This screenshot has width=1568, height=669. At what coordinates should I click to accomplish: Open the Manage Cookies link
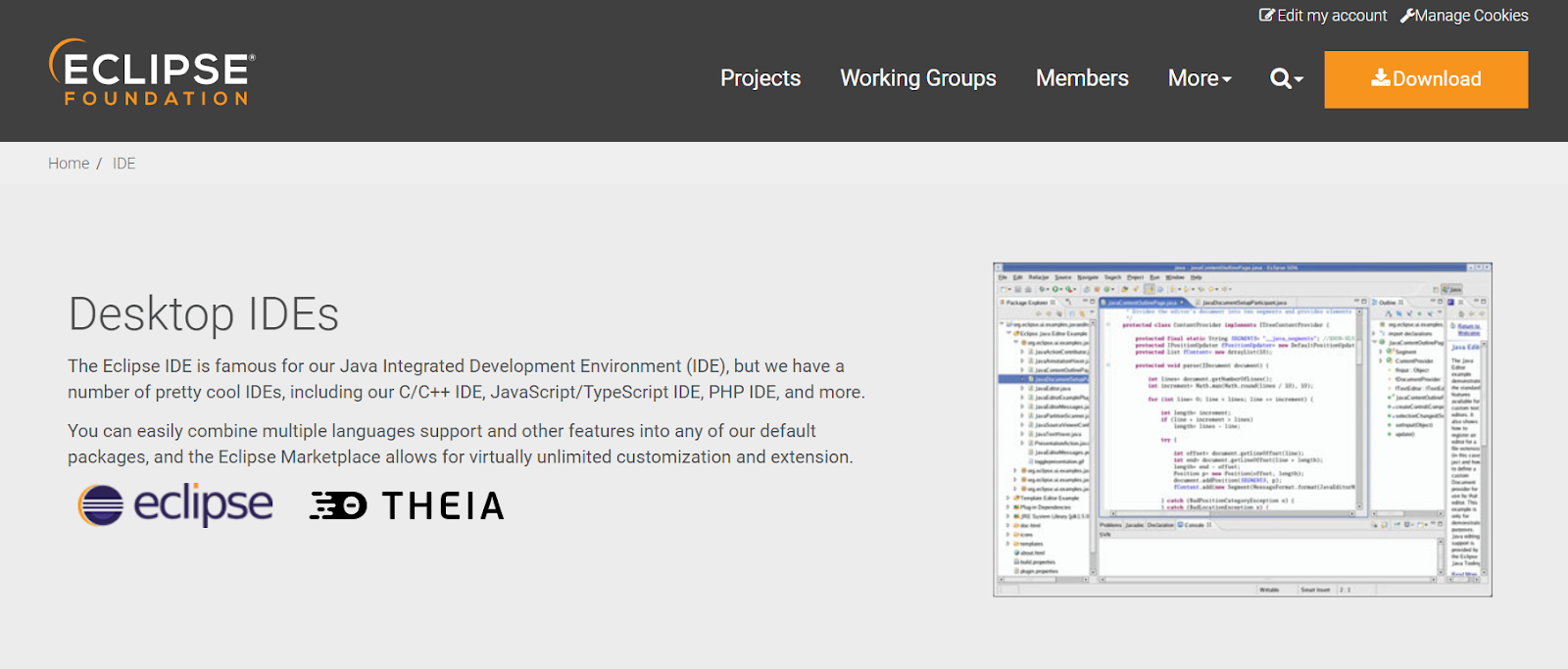pos(1464,16)
